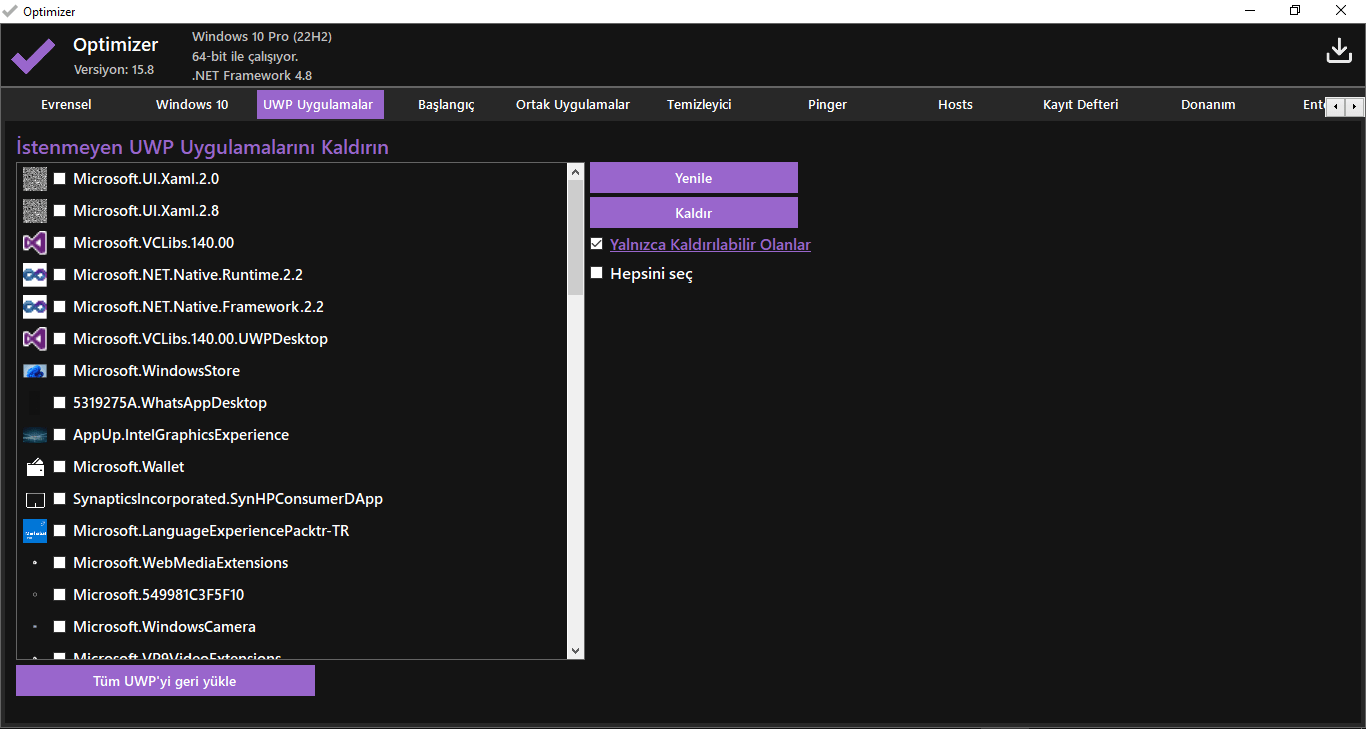Click the Microsoft.WindowsStore icon
This screenshot has width=1366, height=729.
35,371
